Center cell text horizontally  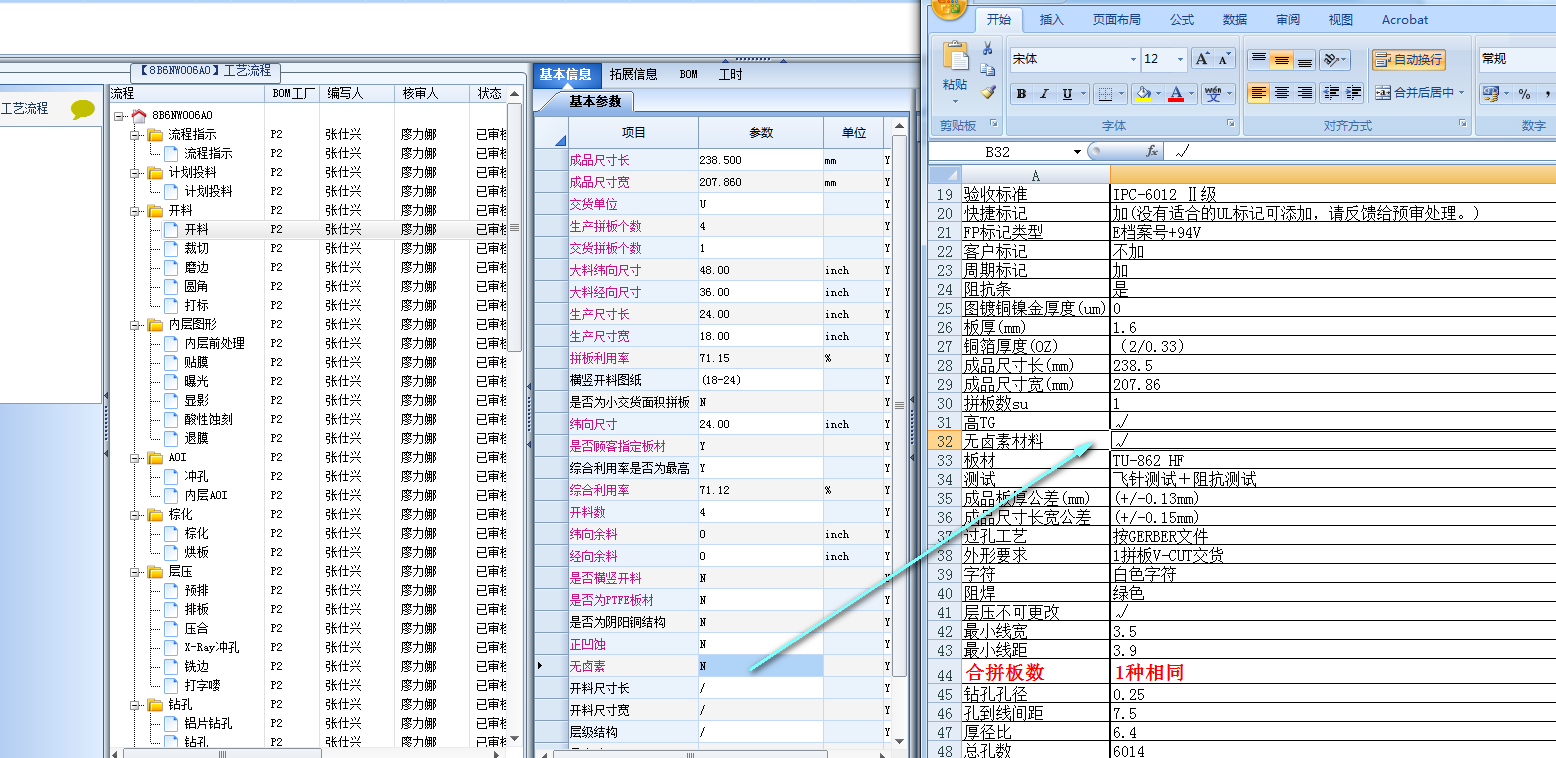point(1282,93)
